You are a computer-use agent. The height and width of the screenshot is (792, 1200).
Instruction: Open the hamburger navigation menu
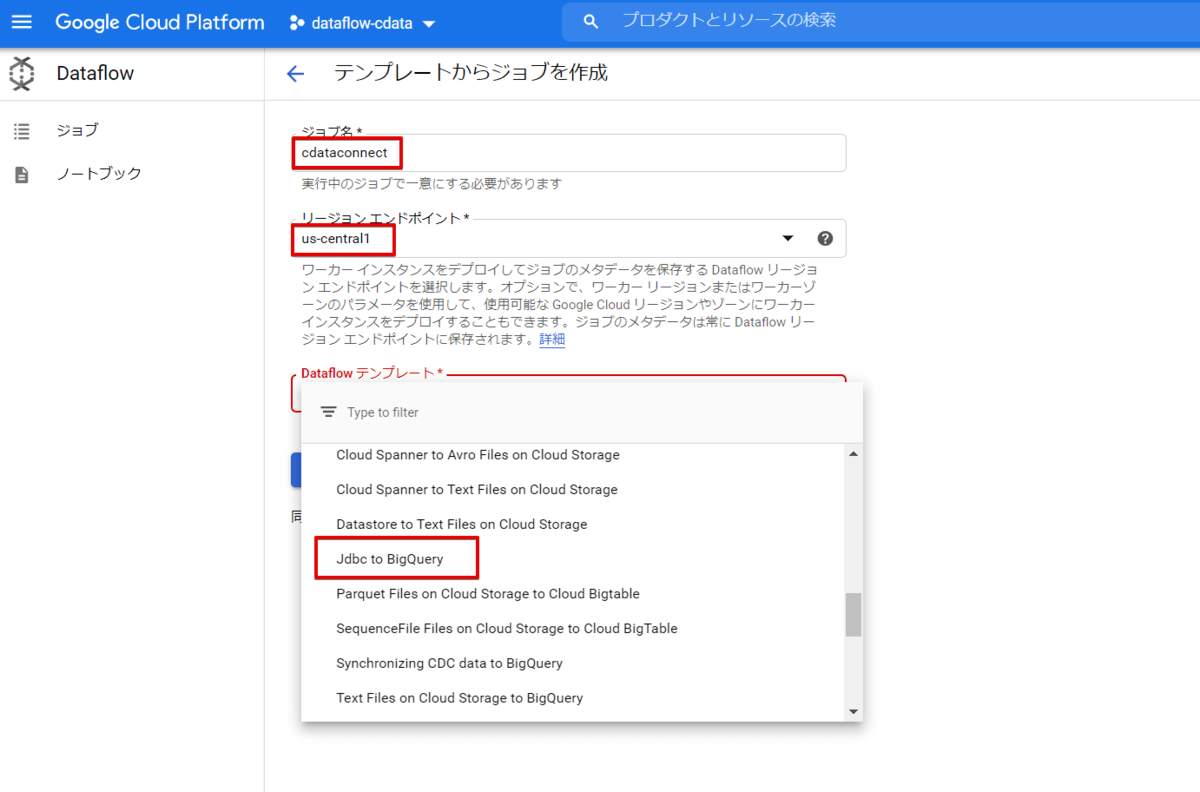click(x=22, y=22)
